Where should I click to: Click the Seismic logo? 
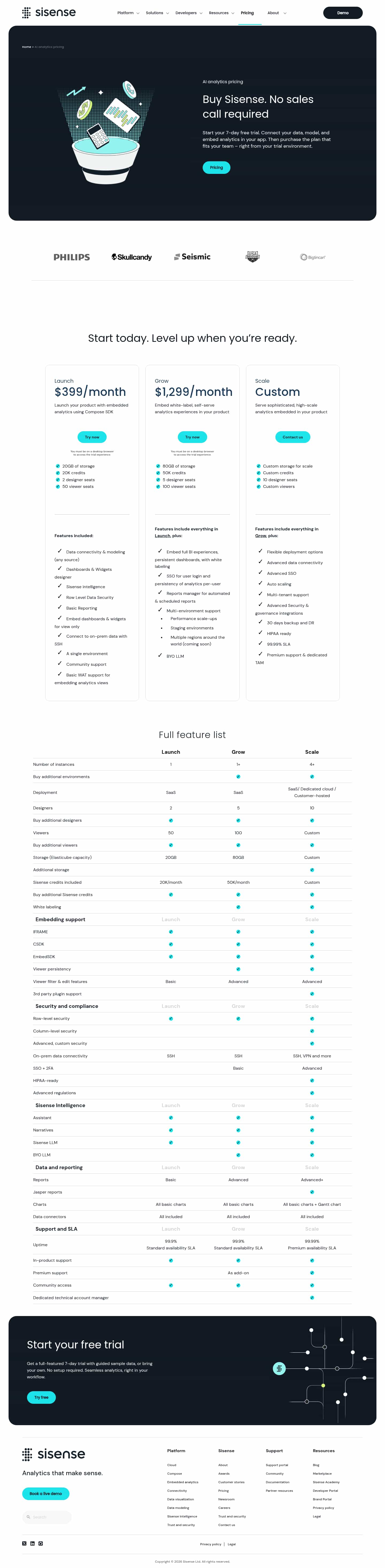[x=192, y=257]
